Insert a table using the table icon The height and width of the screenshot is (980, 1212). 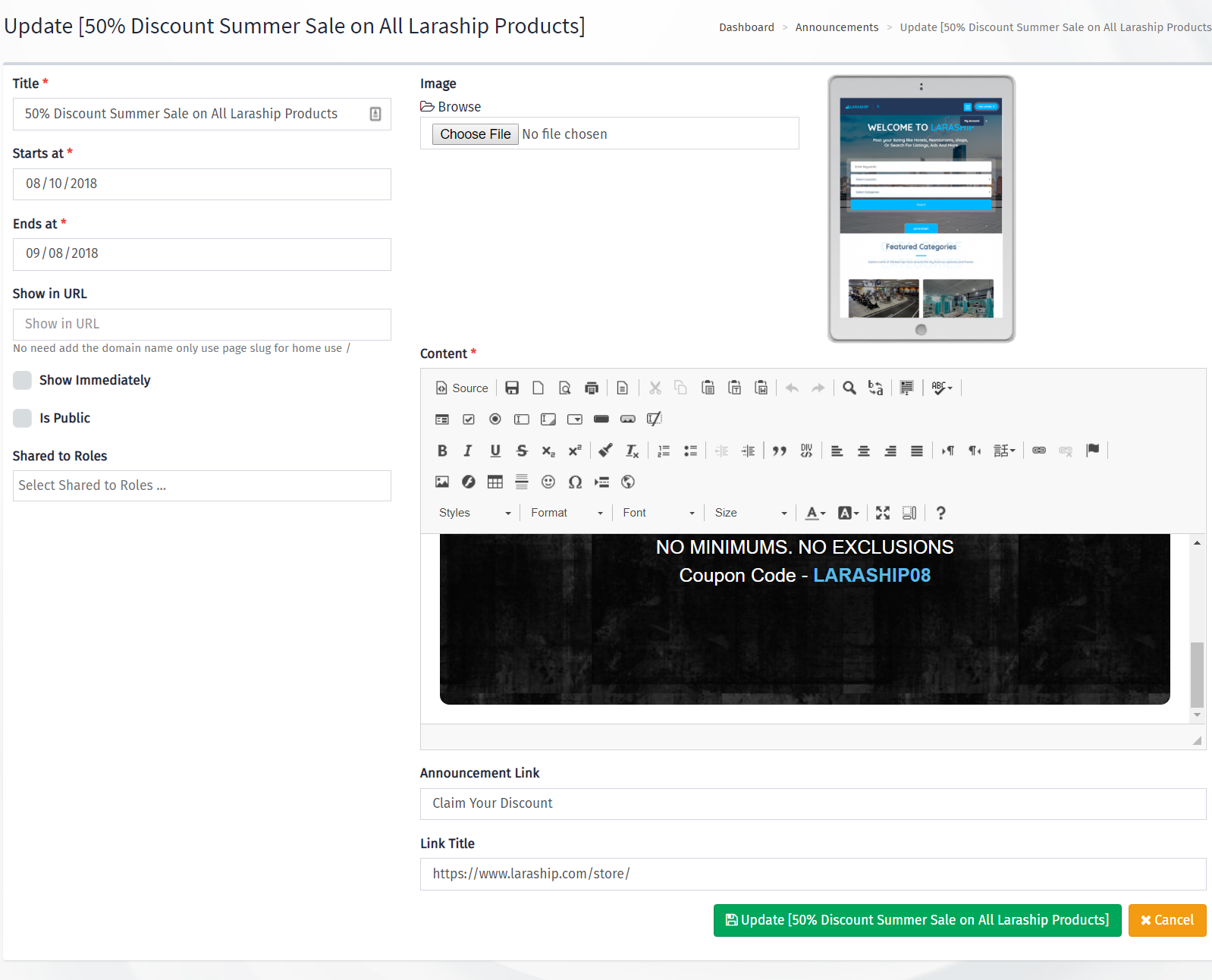(x=495, y=482)
